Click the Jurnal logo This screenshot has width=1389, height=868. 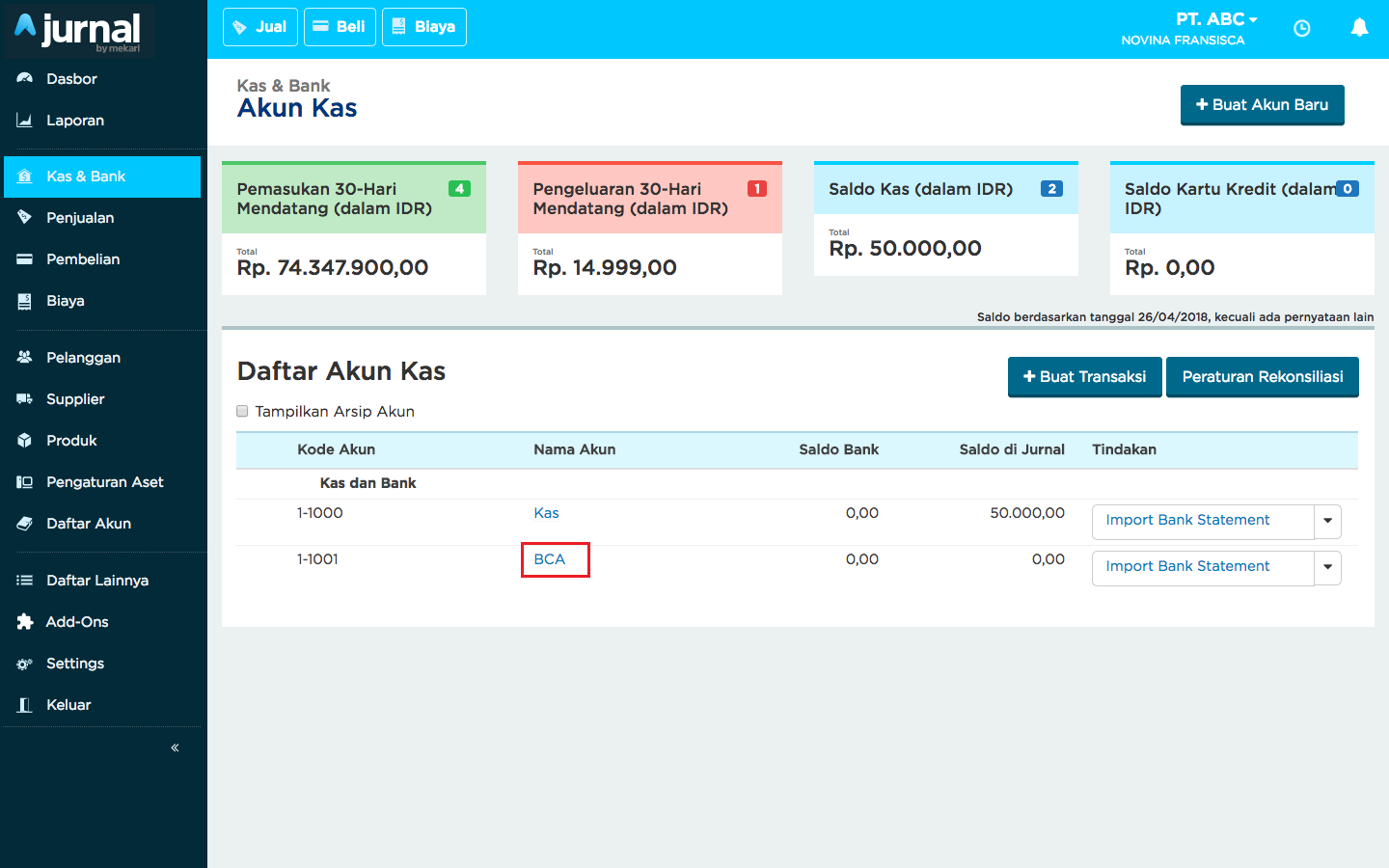79,31
